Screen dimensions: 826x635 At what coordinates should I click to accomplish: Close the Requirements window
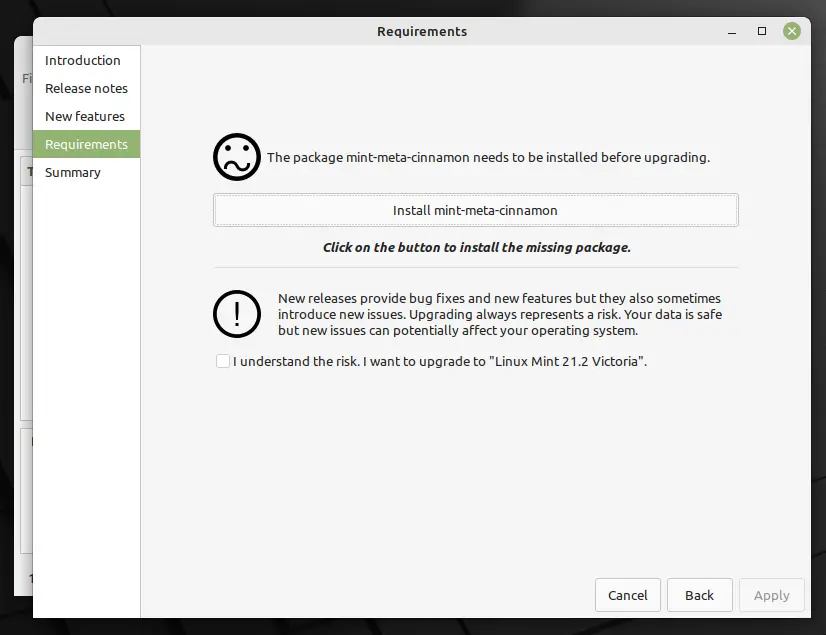(x=791, y=31)
